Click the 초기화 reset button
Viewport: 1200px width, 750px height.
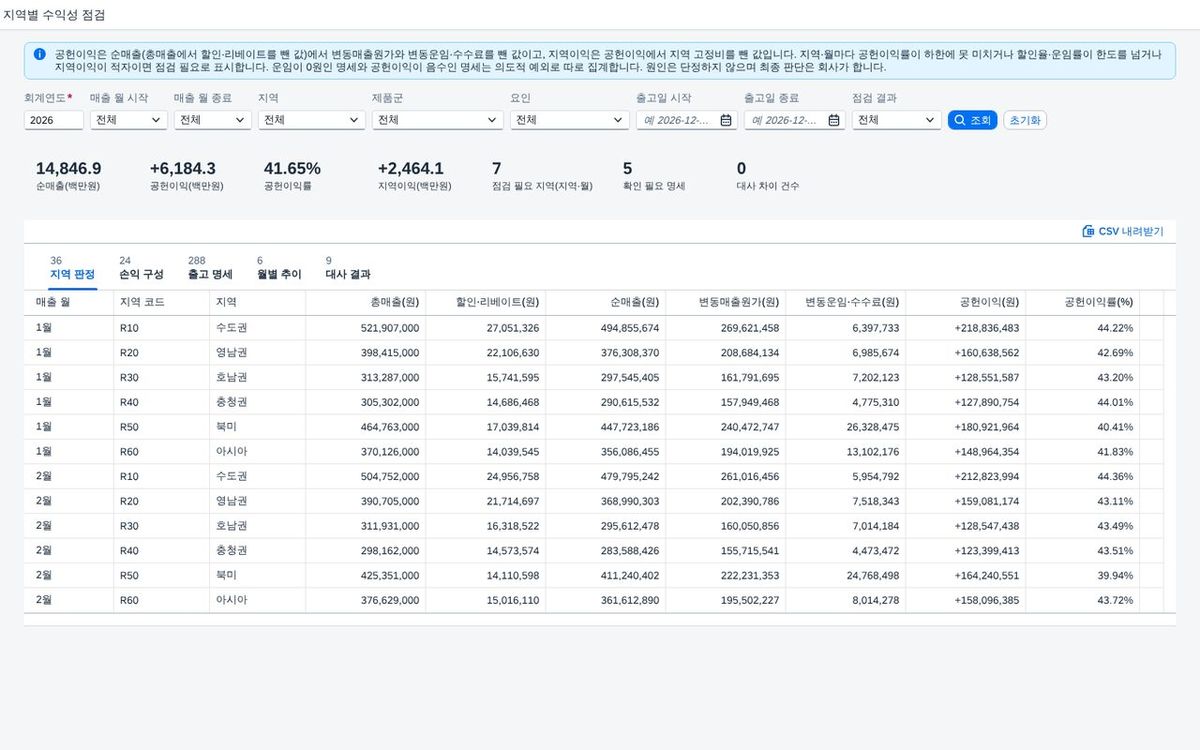tap(1025, 120)
